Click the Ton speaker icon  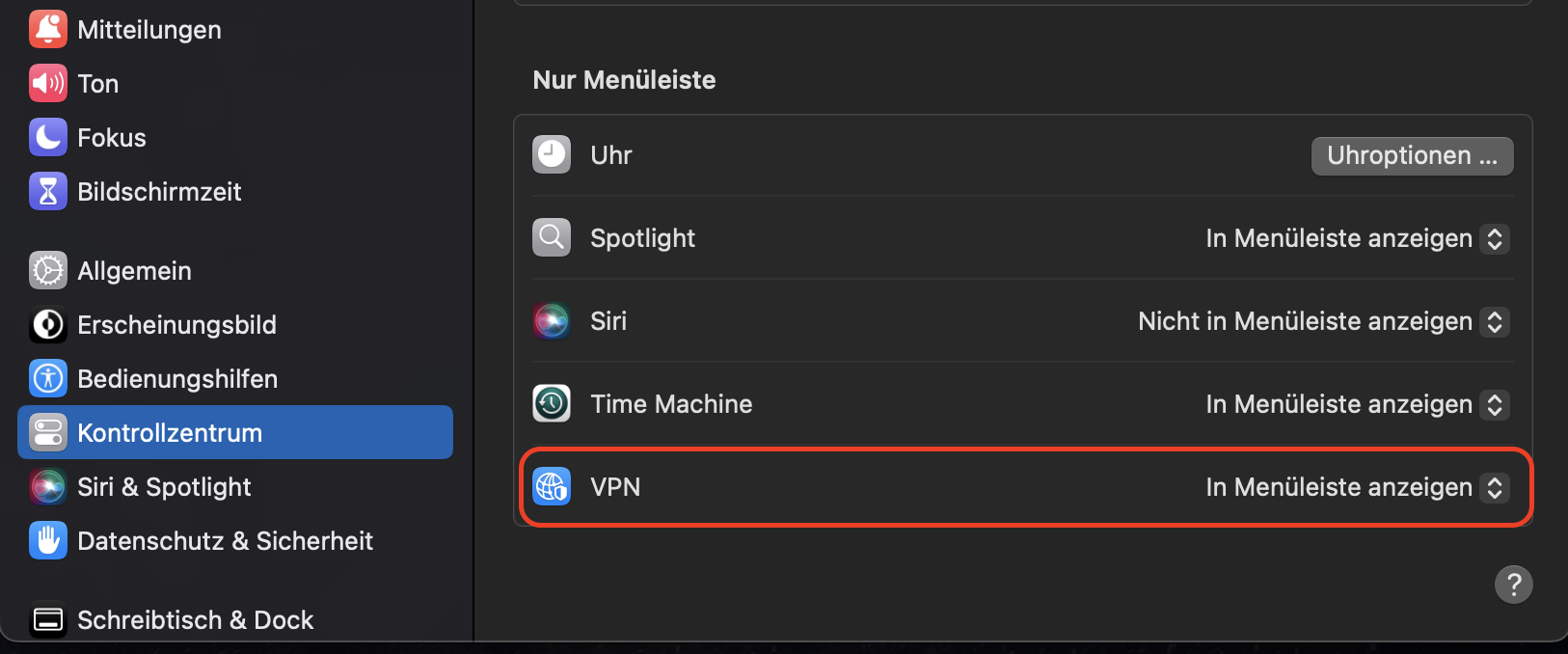[48, 84]
